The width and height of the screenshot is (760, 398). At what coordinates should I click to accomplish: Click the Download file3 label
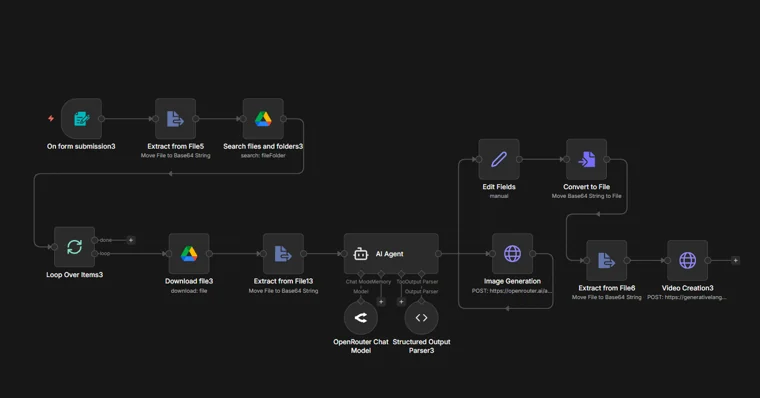(x=189, y=281)
